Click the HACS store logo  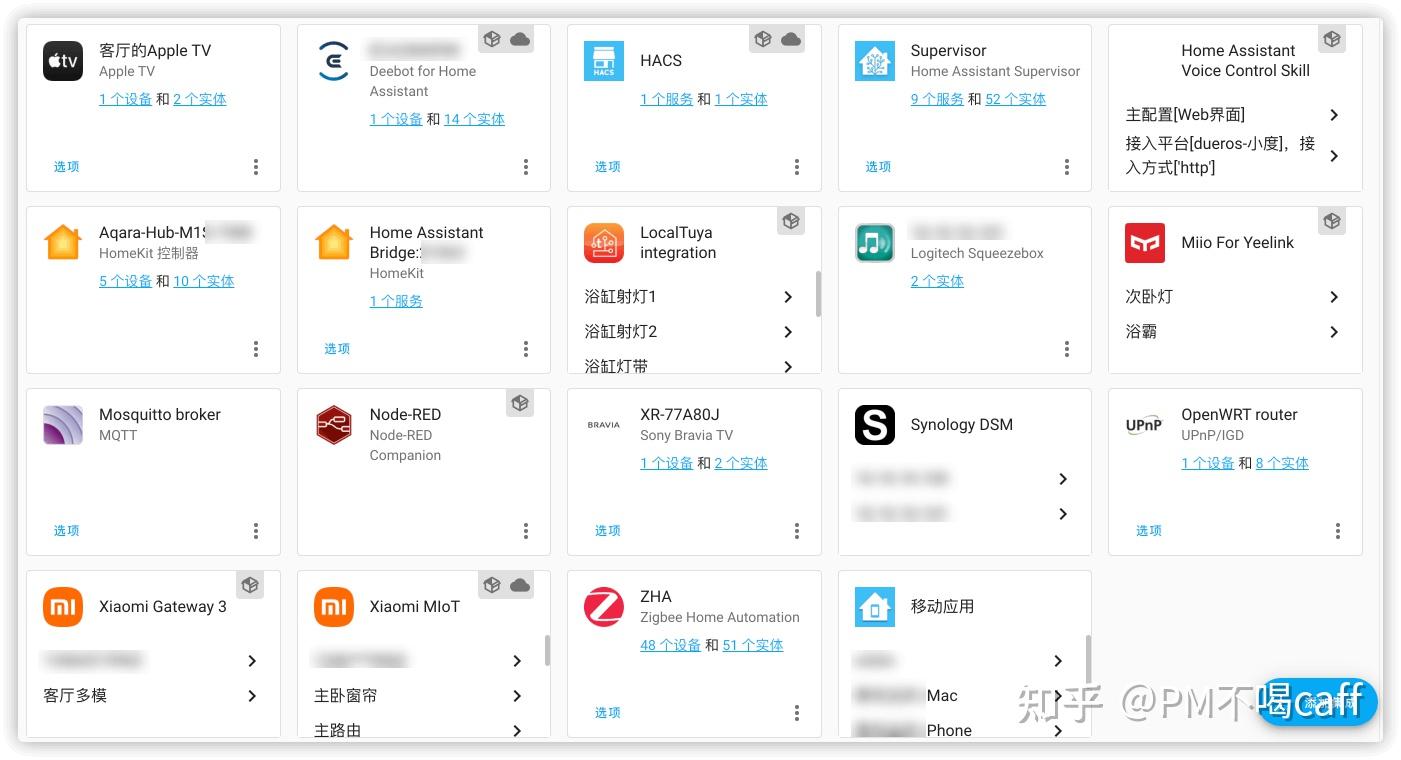pos(604,61)
